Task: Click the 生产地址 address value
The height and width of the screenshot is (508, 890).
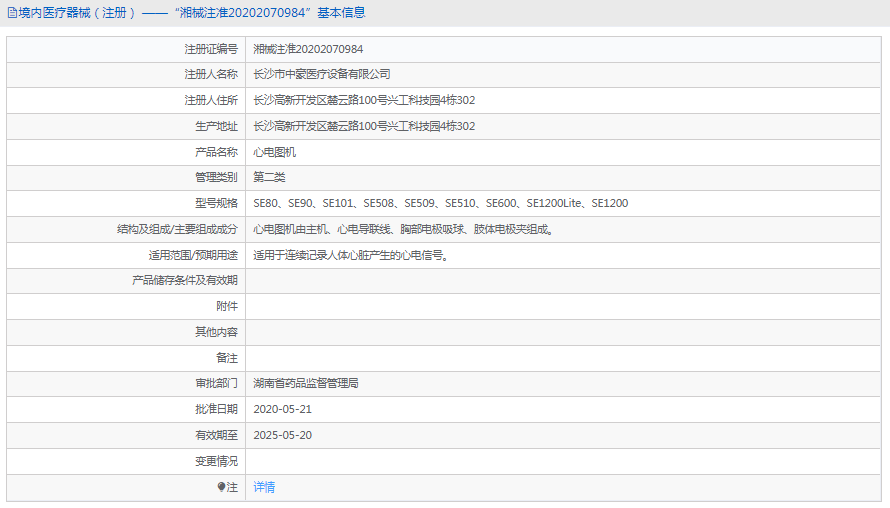Action: coord(364,126)
